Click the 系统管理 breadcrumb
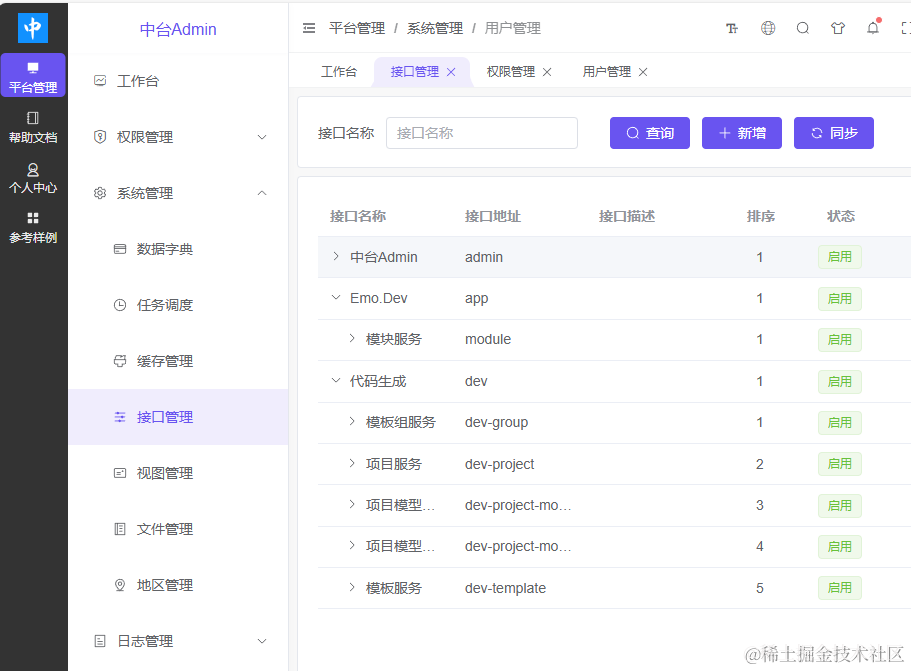This screenshot has height=671, width=911. (435, 28)
